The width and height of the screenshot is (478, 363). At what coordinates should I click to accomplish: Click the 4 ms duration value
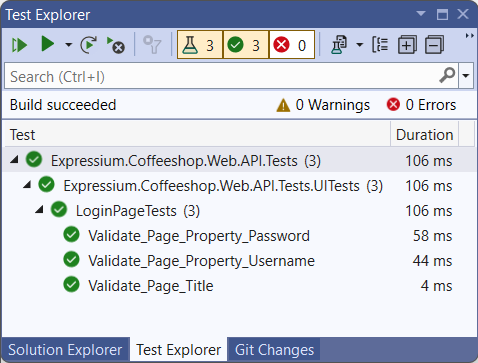pos(436,286)
